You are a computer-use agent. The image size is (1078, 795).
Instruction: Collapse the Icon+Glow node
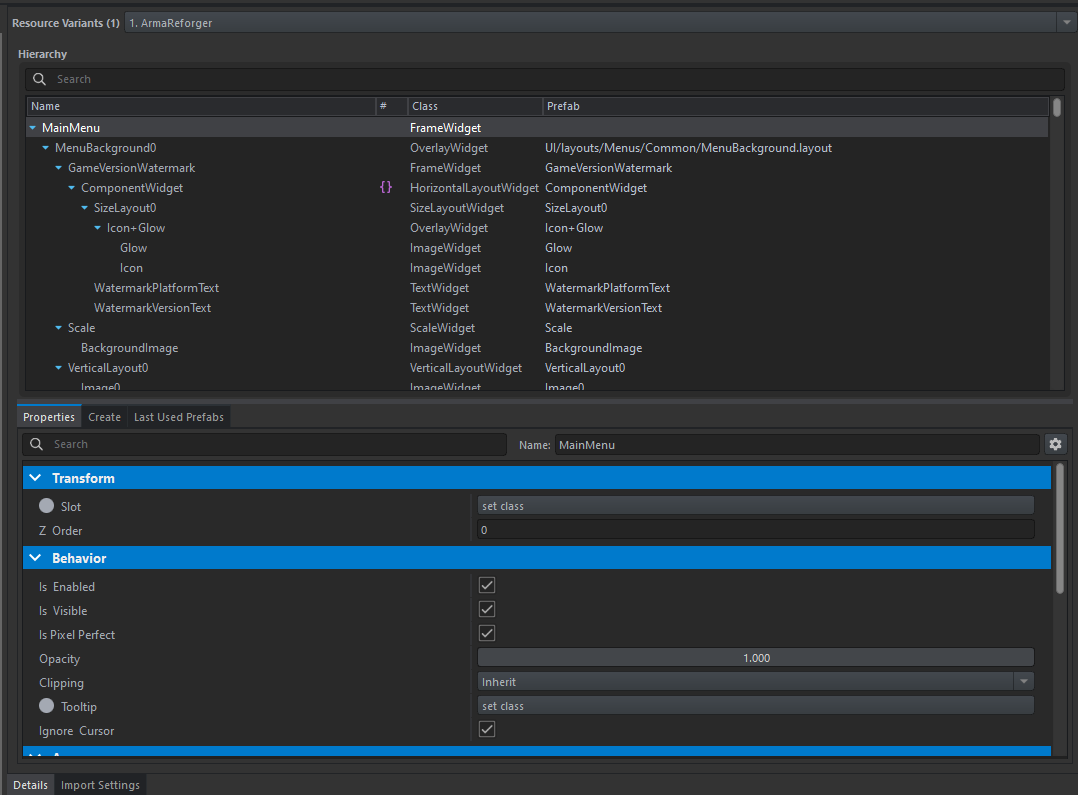[x=98, y=228]
